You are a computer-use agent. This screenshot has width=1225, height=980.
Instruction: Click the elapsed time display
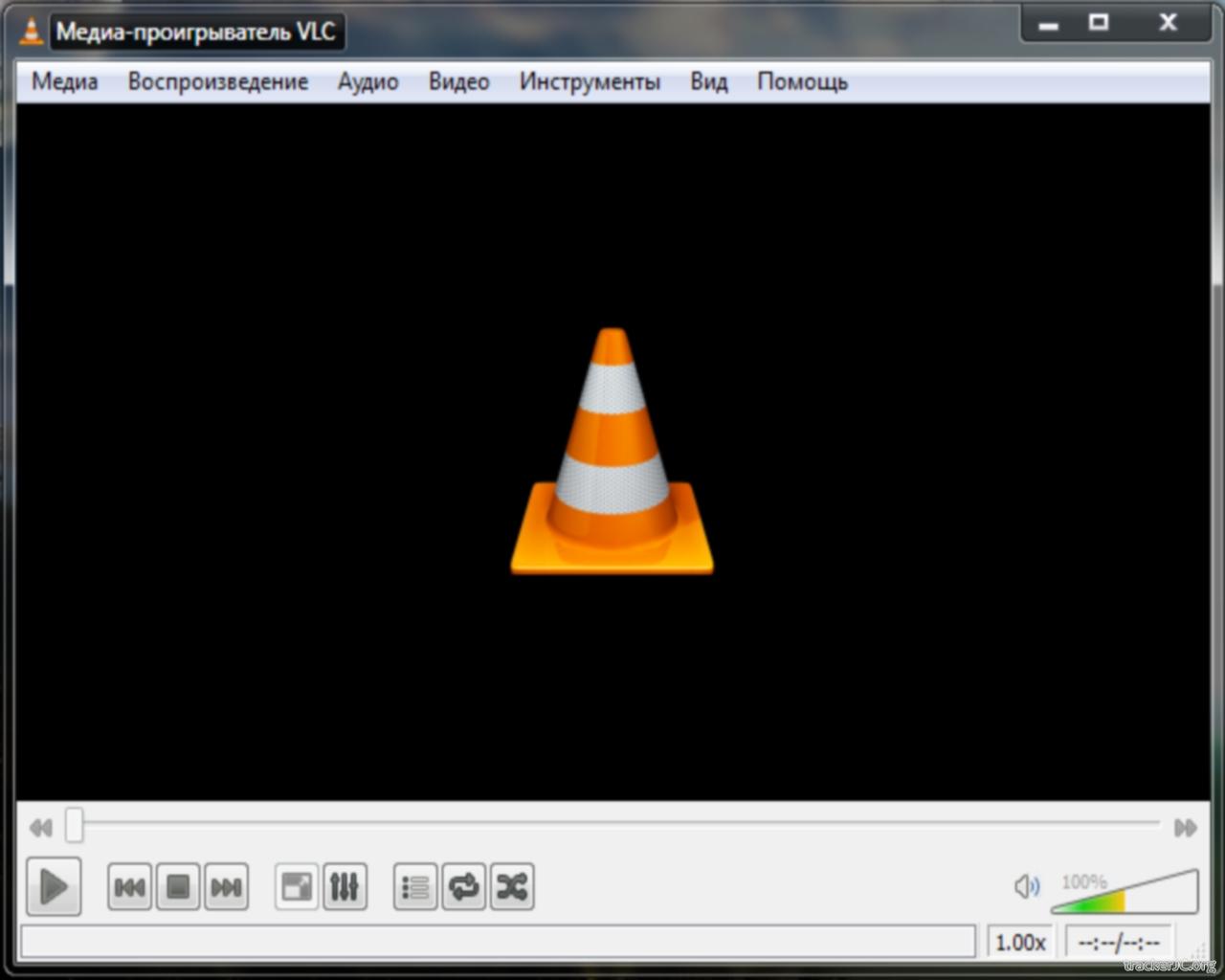click(1118, 943)
